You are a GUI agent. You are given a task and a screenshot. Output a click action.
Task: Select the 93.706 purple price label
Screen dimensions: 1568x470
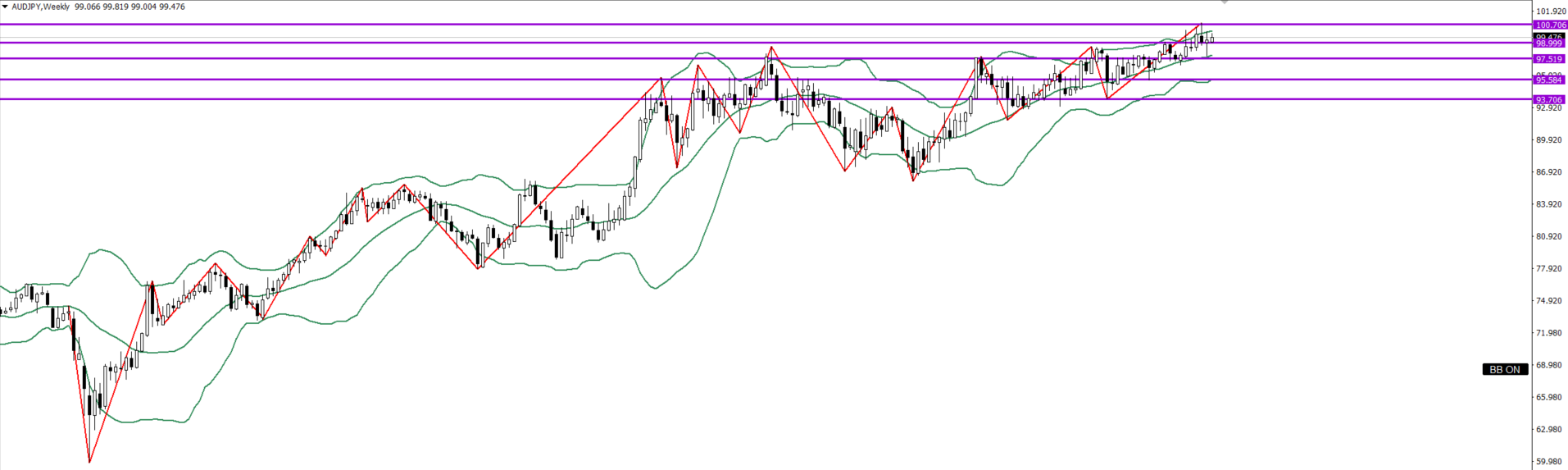click(x=1550, y=99)
